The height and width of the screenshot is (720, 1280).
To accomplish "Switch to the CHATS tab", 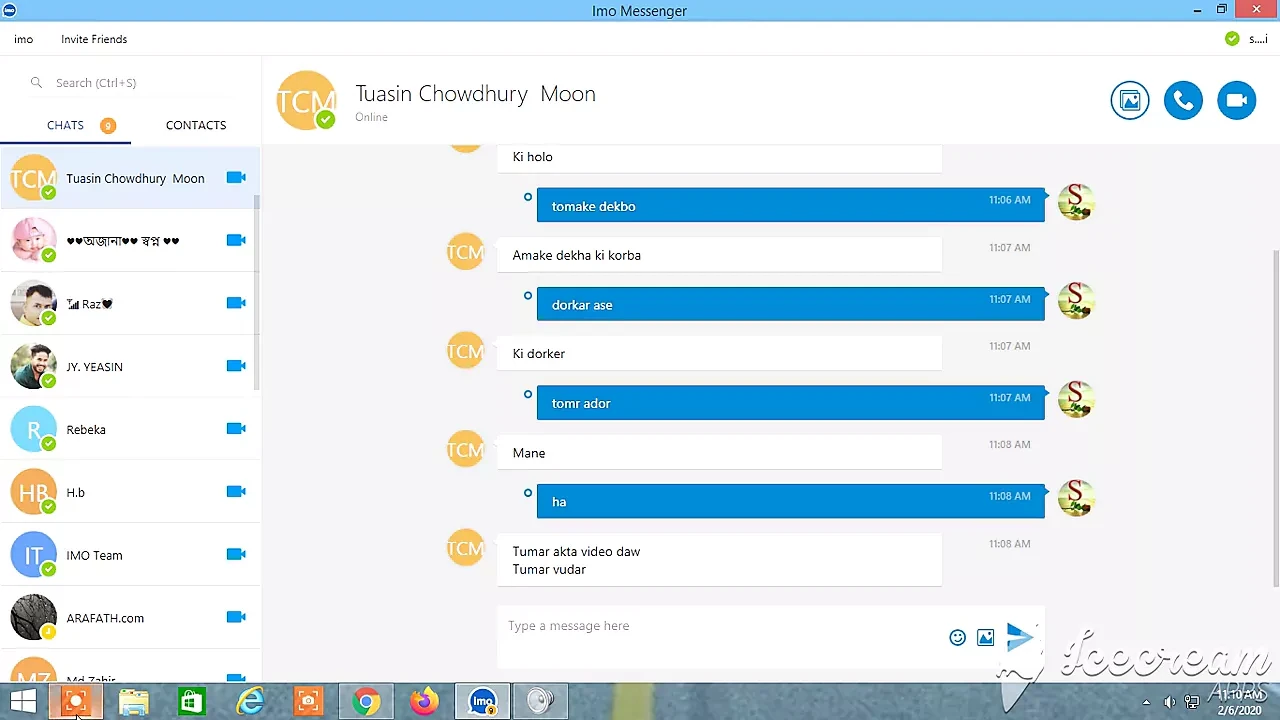I will 65,126.
